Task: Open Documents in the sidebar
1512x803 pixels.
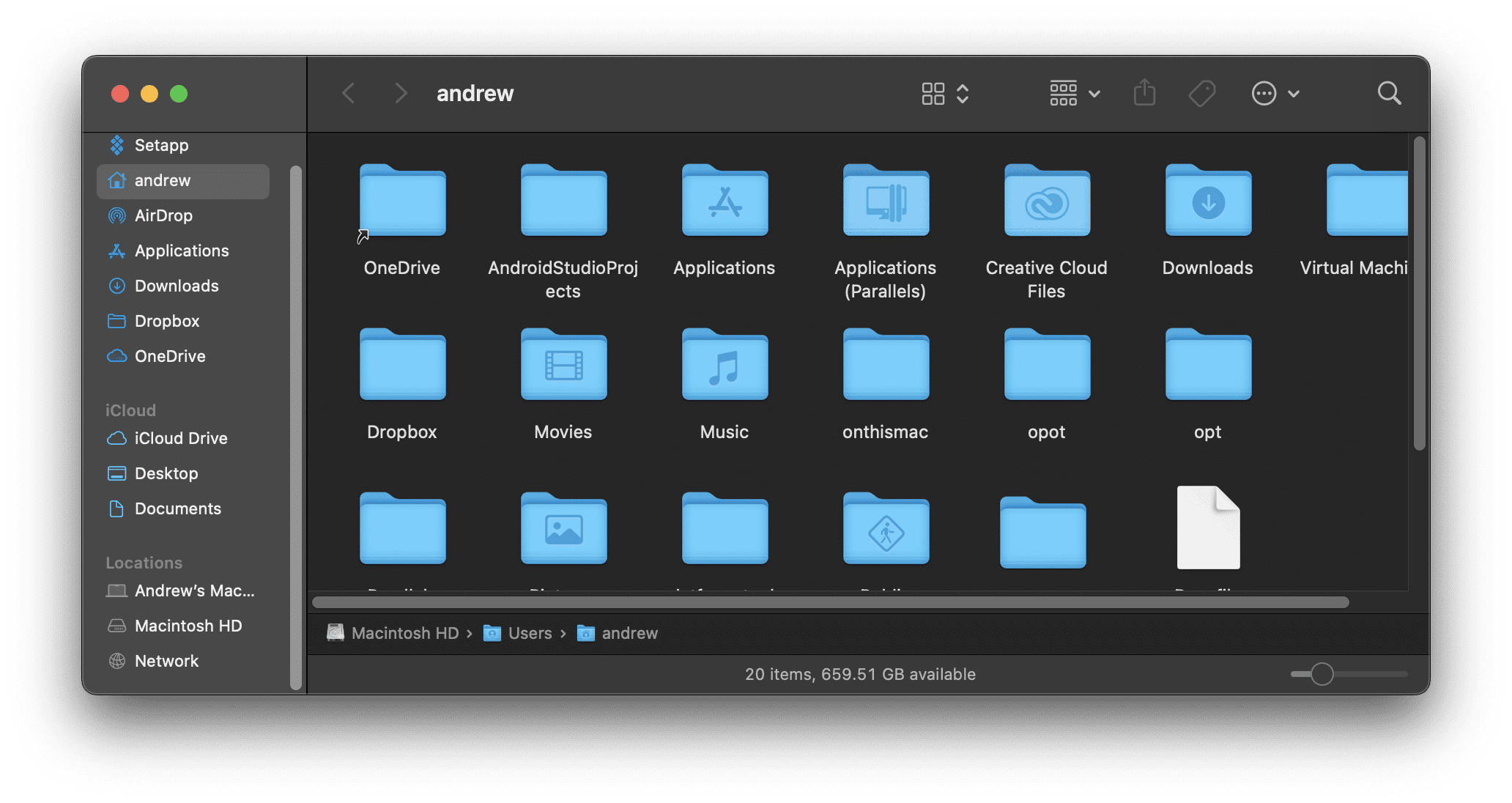Action: click(183, 508)
